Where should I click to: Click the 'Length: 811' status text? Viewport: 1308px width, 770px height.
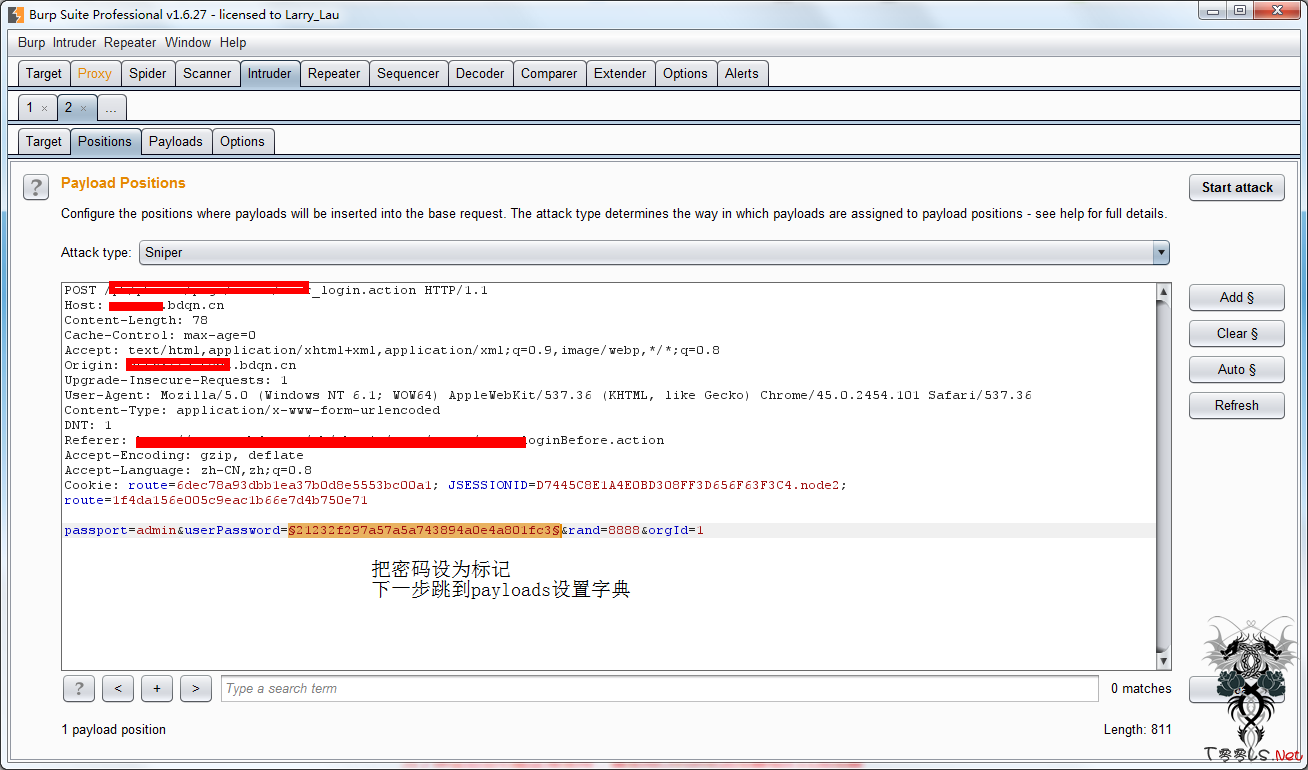[x=1138, y=729]
